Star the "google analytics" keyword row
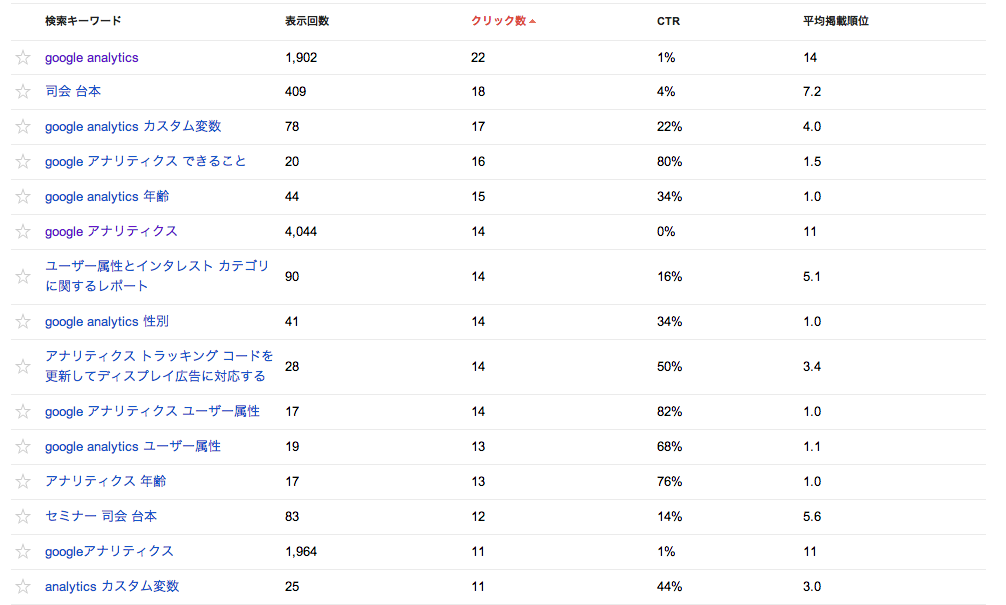 pyautogui.click(x=23, y=58)
